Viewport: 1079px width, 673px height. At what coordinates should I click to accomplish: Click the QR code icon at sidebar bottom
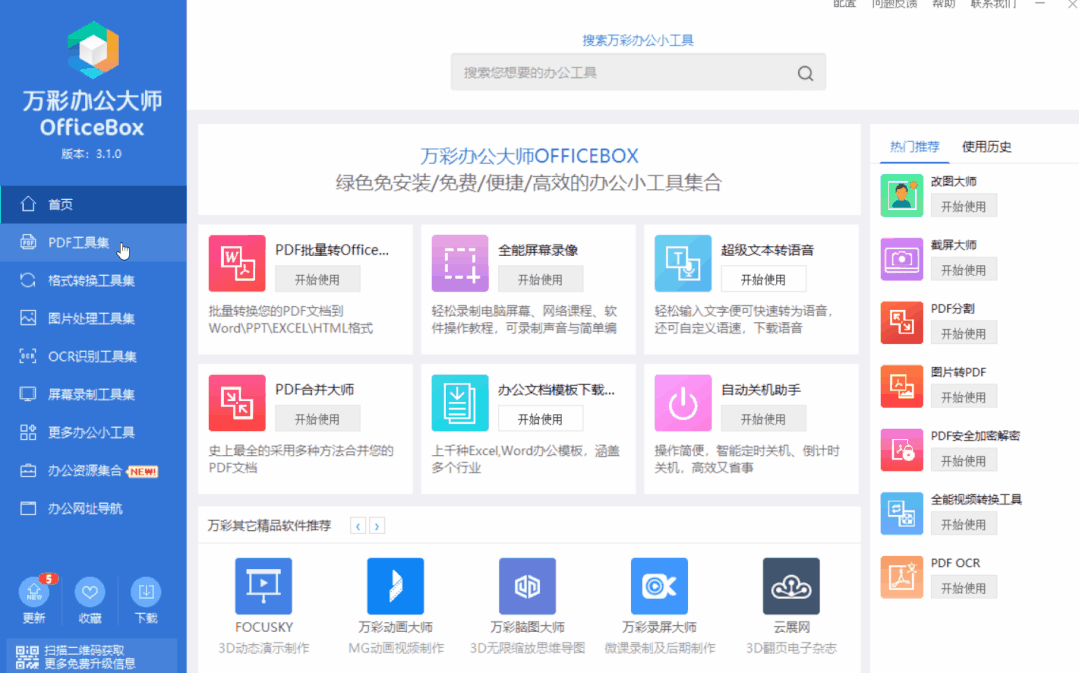[27, 657]
